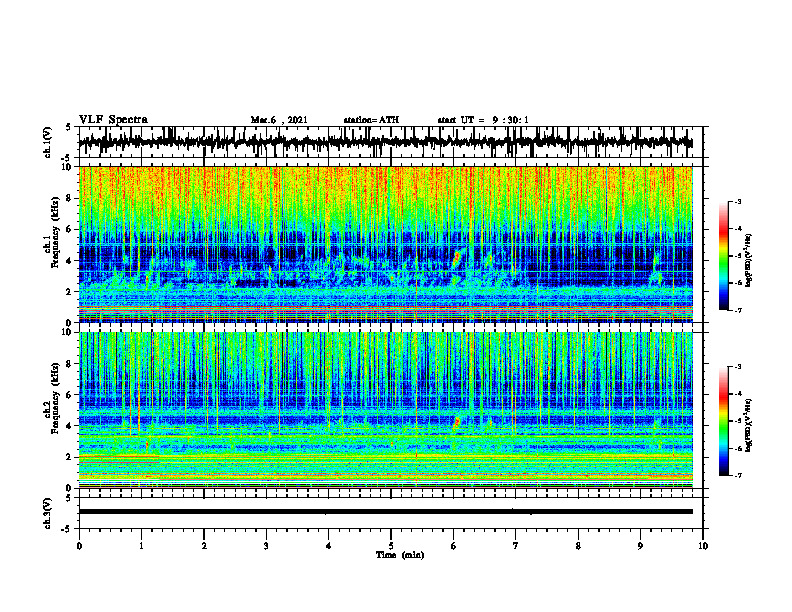Image resolution: width=792 pixels, height=612 pixels.
Task: Click the "5" tick on the ch.1(V) axis
Action: point(70,128)
